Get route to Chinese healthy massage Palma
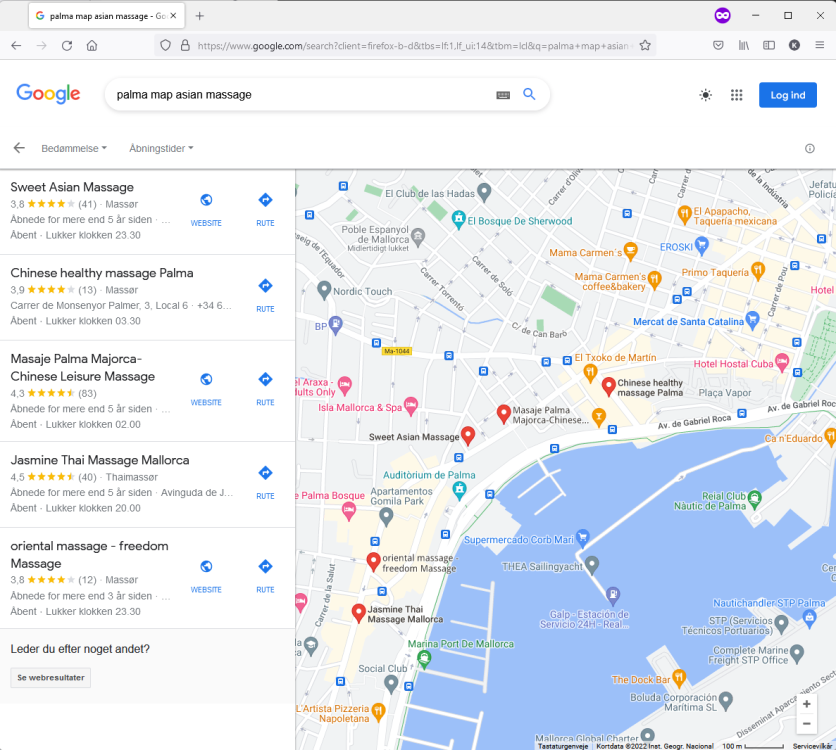 click(265, 295)
